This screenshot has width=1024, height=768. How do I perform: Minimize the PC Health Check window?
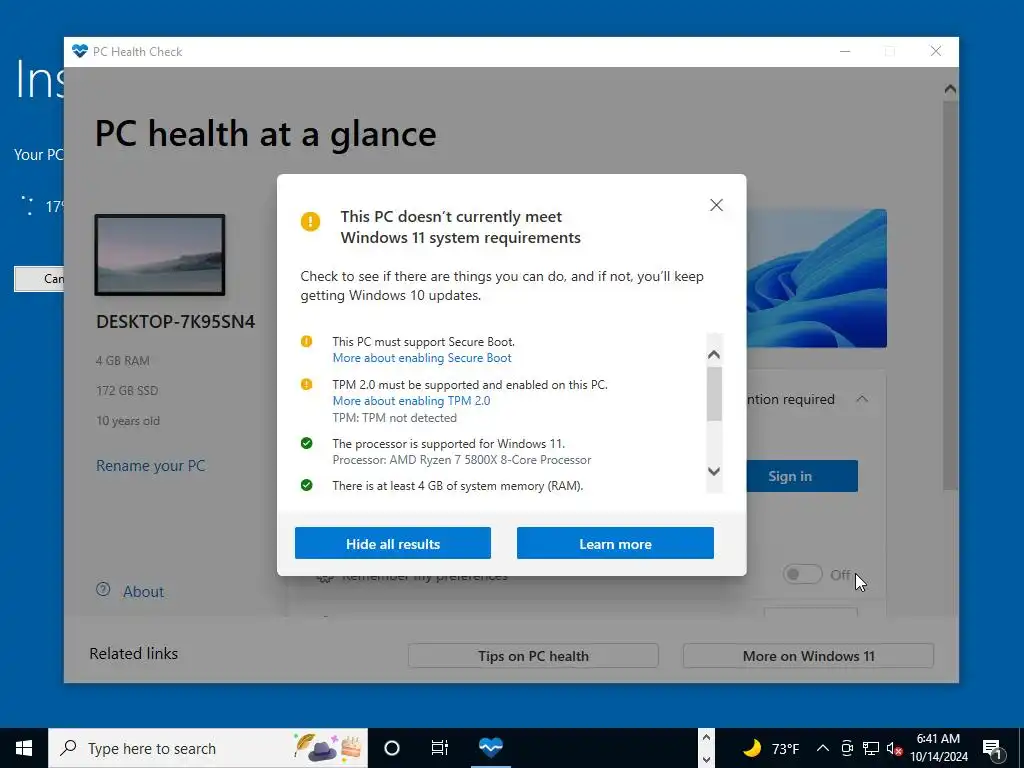click(x=845, y=52)
